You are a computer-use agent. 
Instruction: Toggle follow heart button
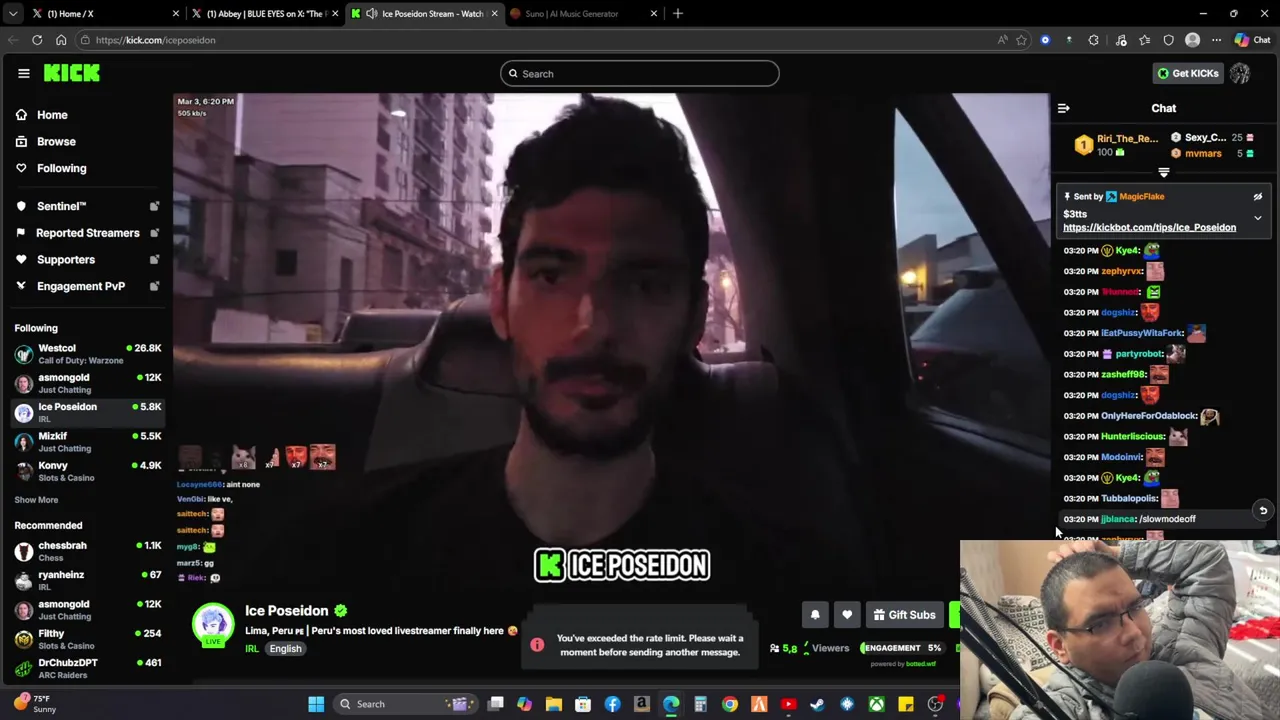(x=847, y=616)
